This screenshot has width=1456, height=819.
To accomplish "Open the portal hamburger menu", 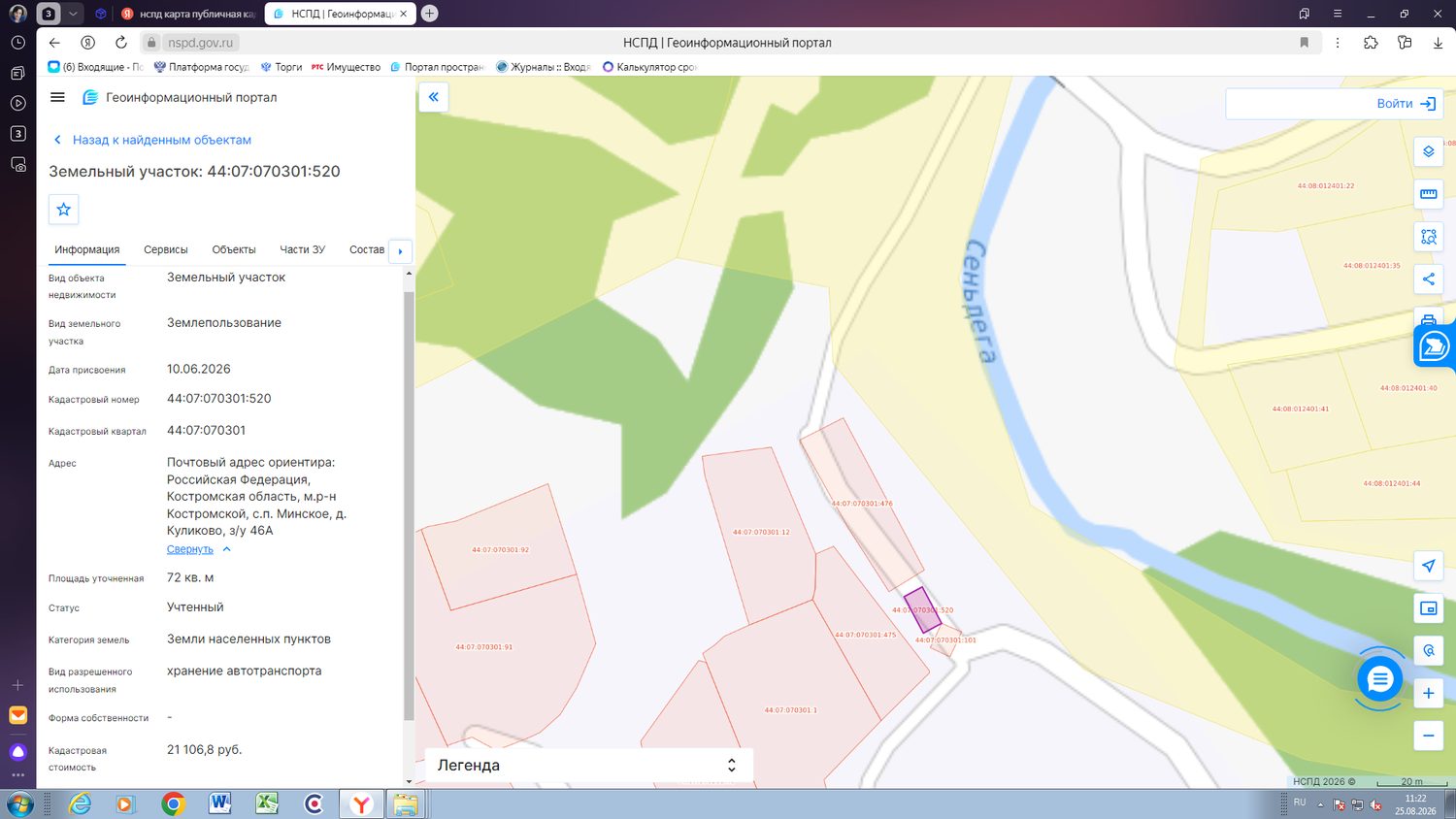I will [57, 97].
